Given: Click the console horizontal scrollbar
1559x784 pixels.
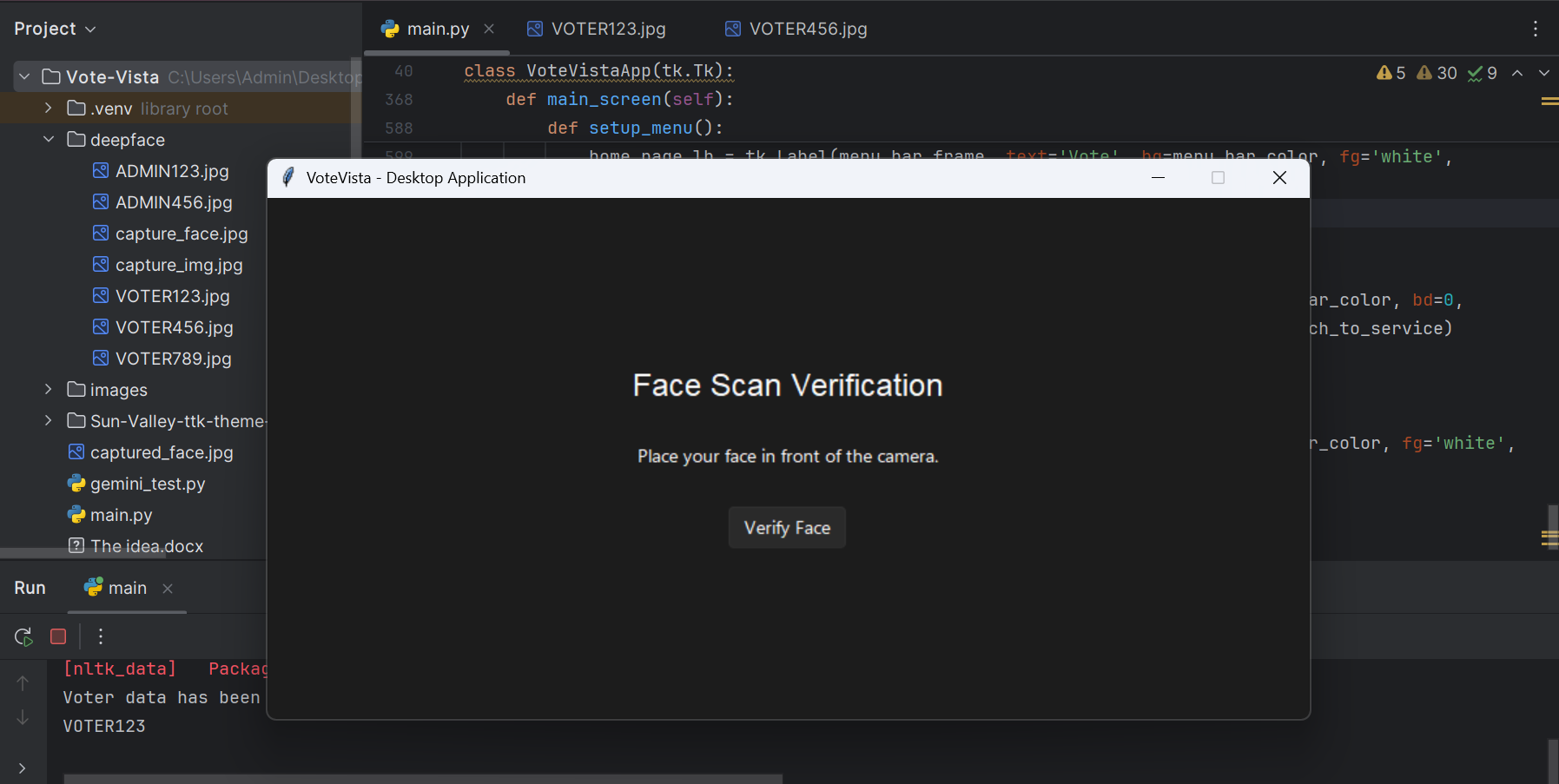Looking at the screenshot, I should (423, 779).
